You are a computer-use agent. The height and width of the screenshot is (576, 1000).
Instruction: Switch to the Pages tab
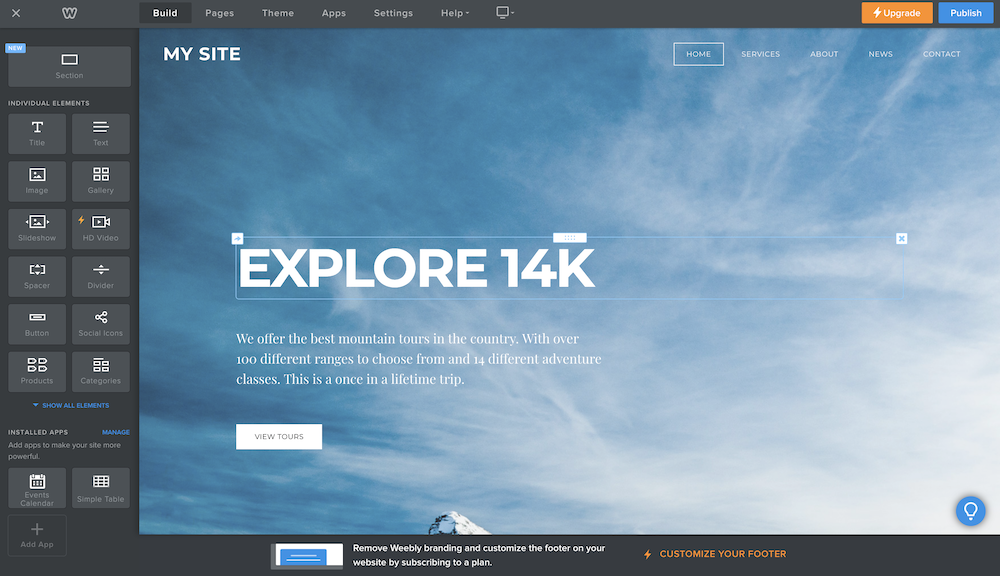pyautogui.click(x=219, y=13)
